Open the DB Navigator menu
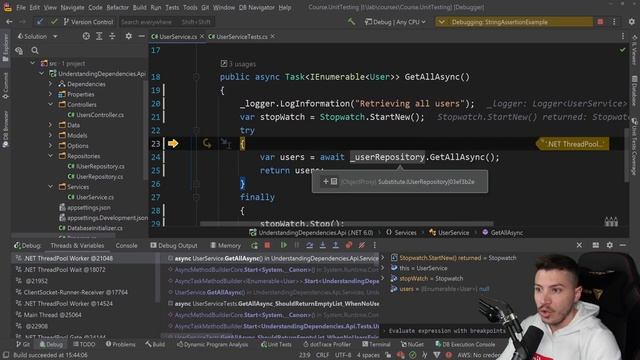Image resolution: width=640 pixels, height=360 pixels. click(x=256, y=7)
